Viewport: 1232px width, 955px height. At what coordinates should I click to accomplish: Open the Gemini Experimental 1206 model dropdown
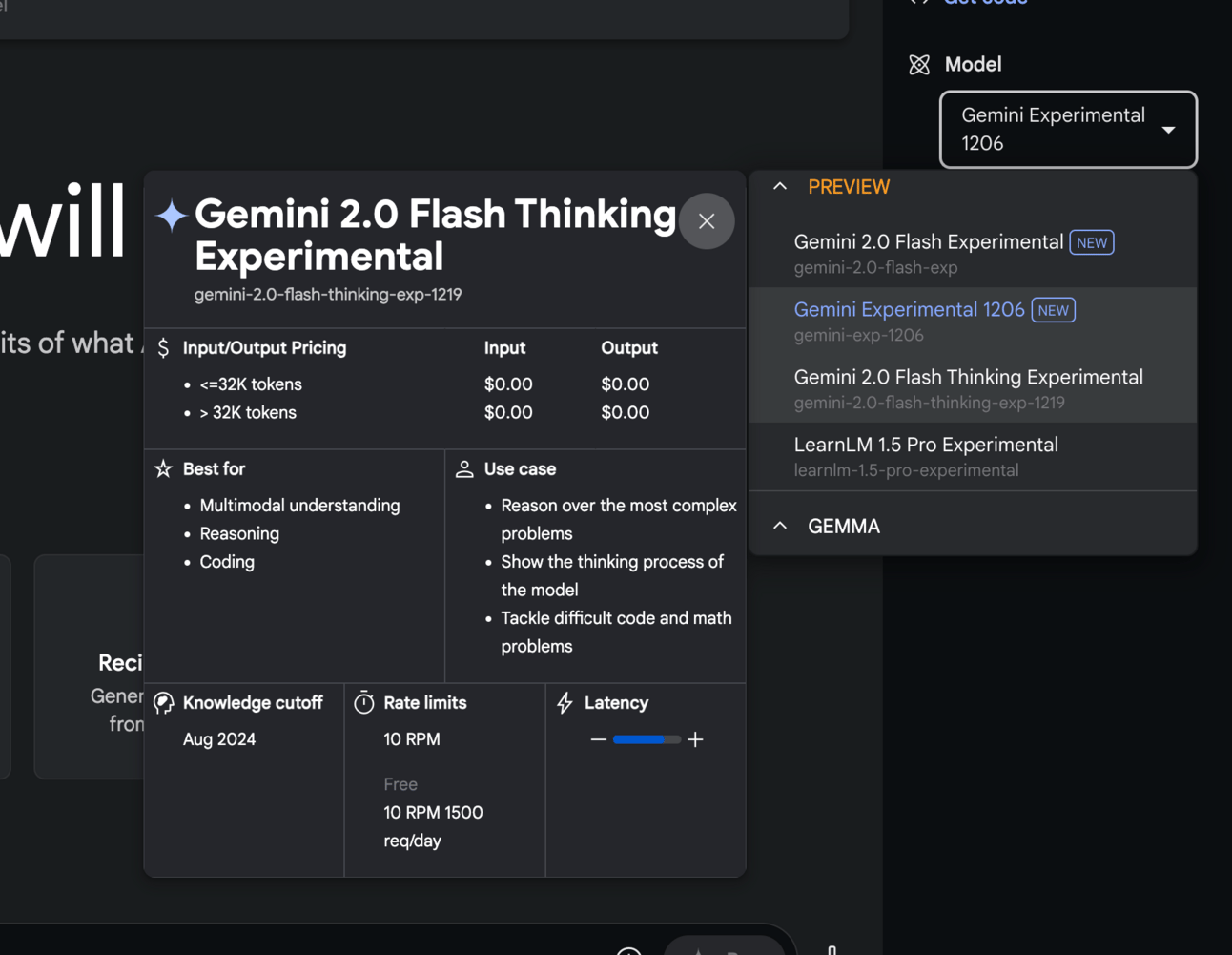(x=1068, y=129)
